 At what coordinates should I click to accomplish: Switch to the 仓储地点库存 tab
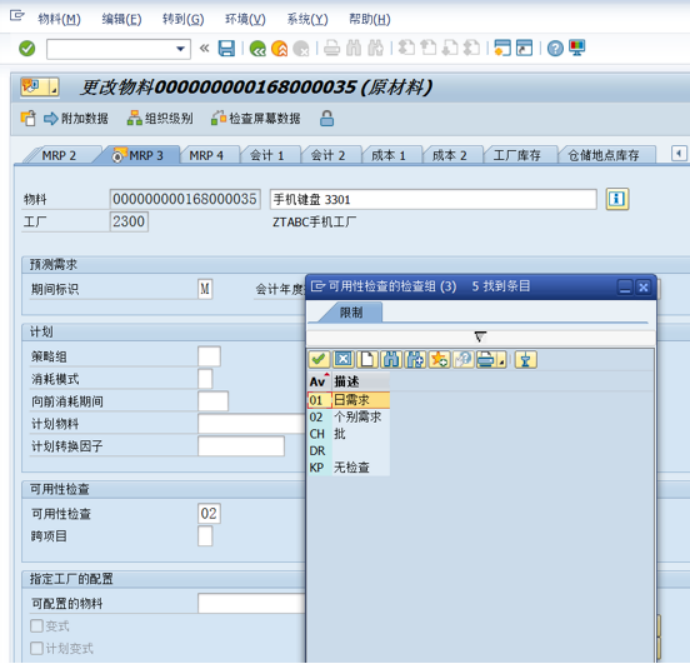pos(604,156)
